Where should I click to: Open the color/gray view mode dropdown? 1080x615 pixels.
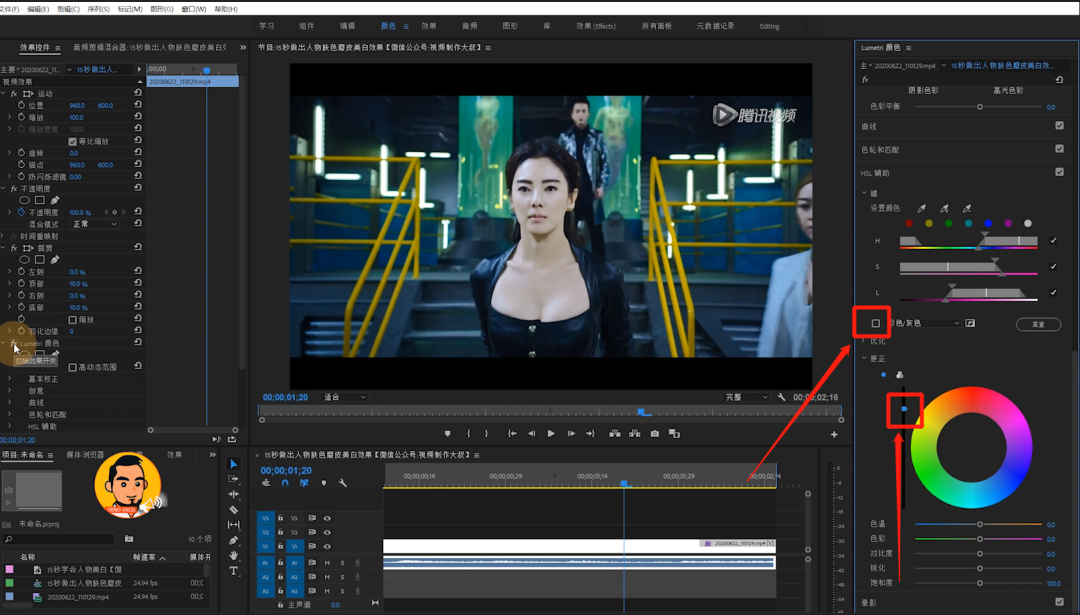tap(924, 323)
